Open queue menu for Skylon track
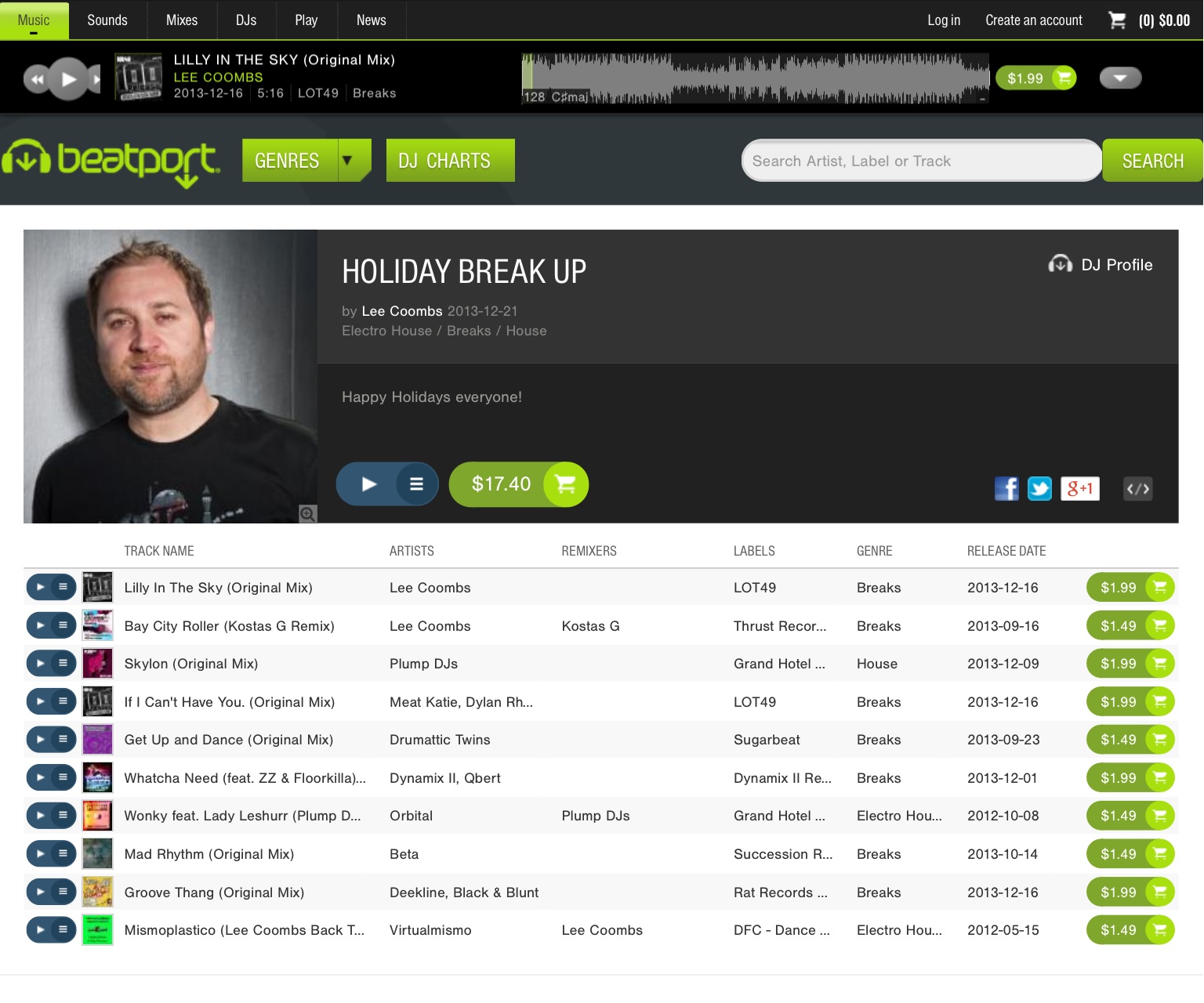1204x1003 pixels. [63, 664]
